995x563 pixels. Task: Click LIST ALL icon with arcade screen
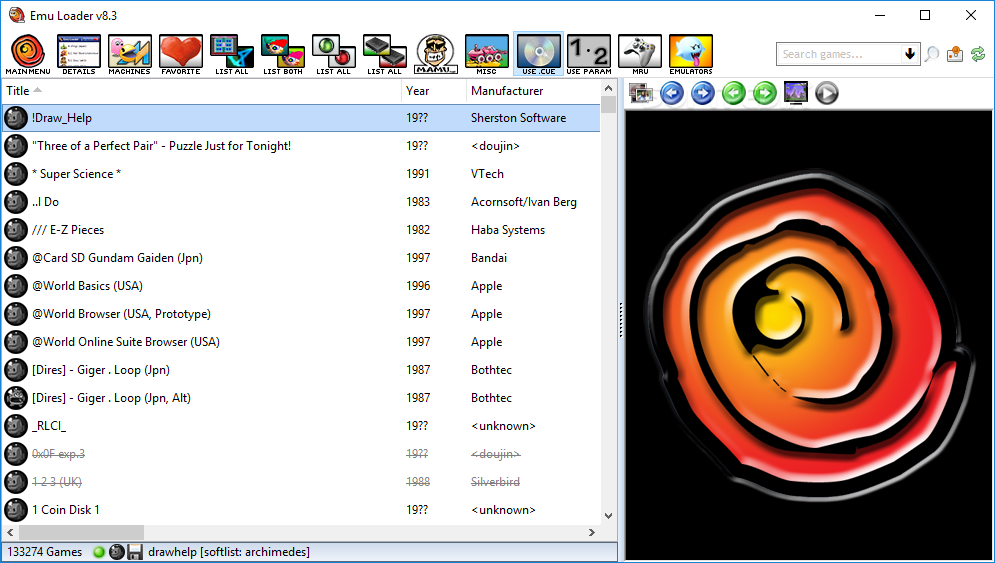pos(232,54)
